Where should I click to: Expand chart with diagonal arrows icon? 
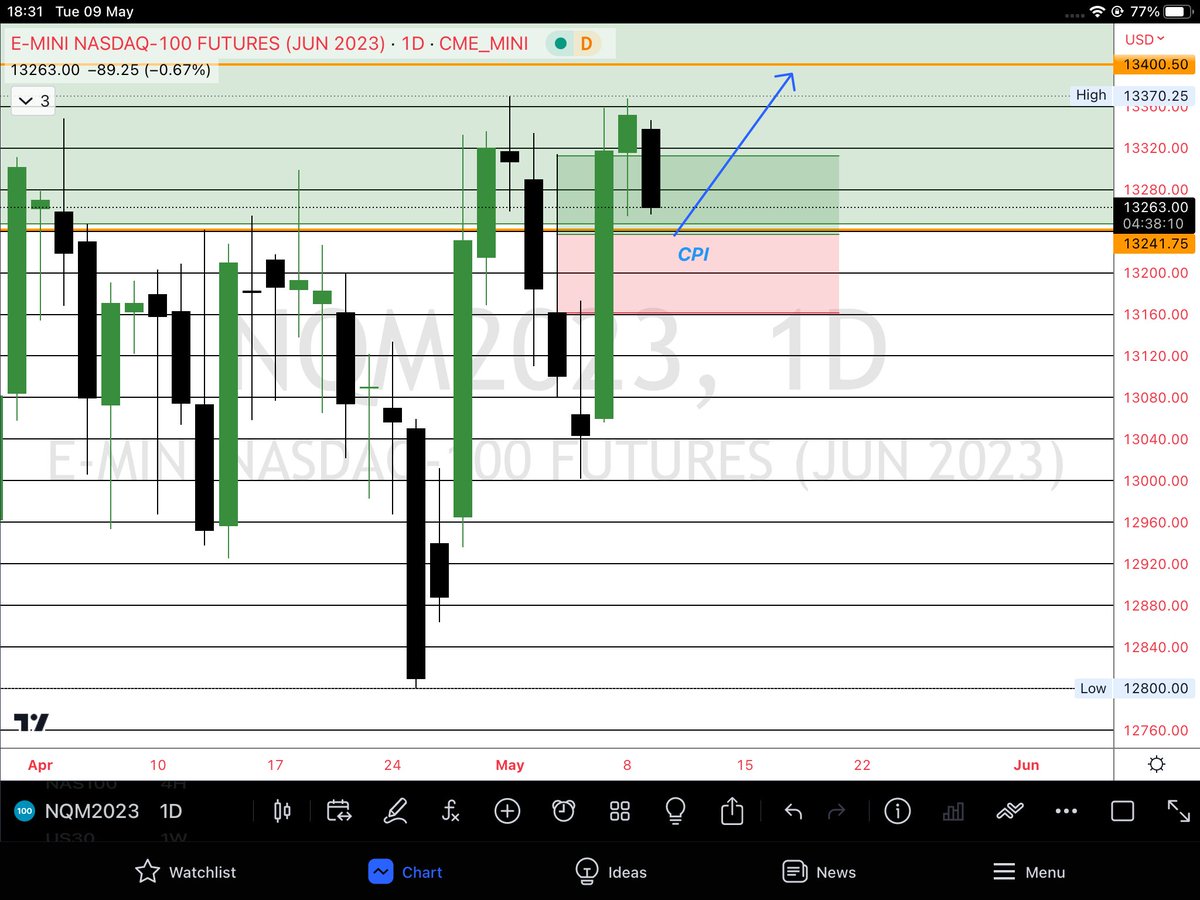click(1178, 811)
